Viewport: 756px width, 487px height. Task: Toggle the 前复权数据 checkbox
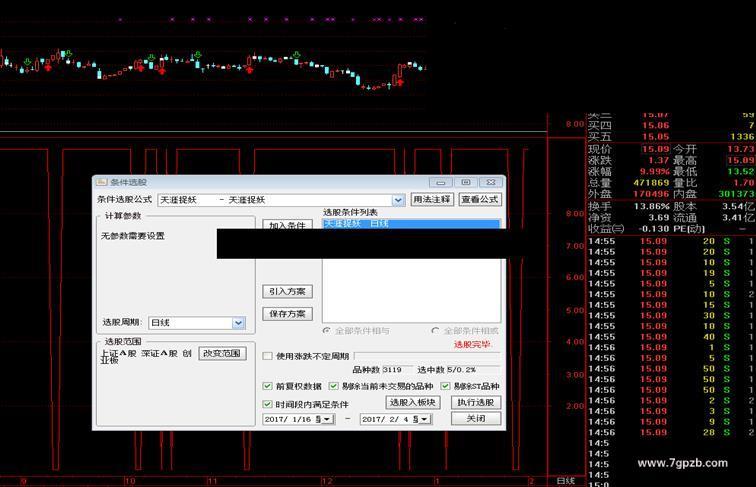pos(268,386)
